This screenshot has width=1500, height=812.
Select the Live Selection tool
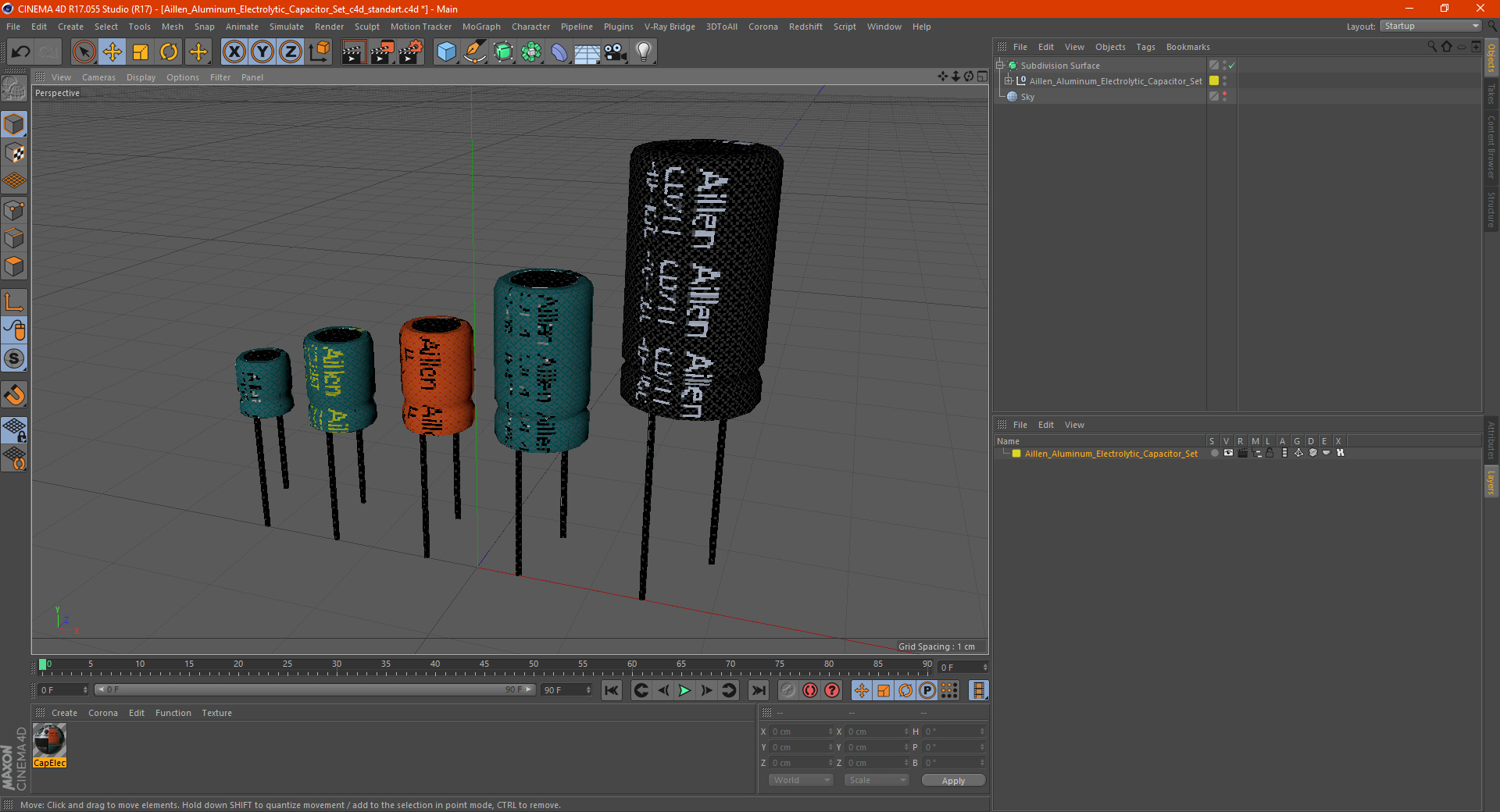(84, 52)
